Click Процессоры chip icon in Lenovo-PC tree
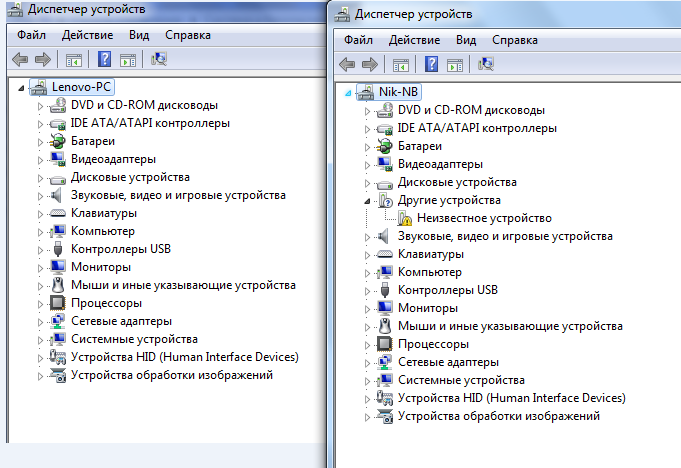 57,303
